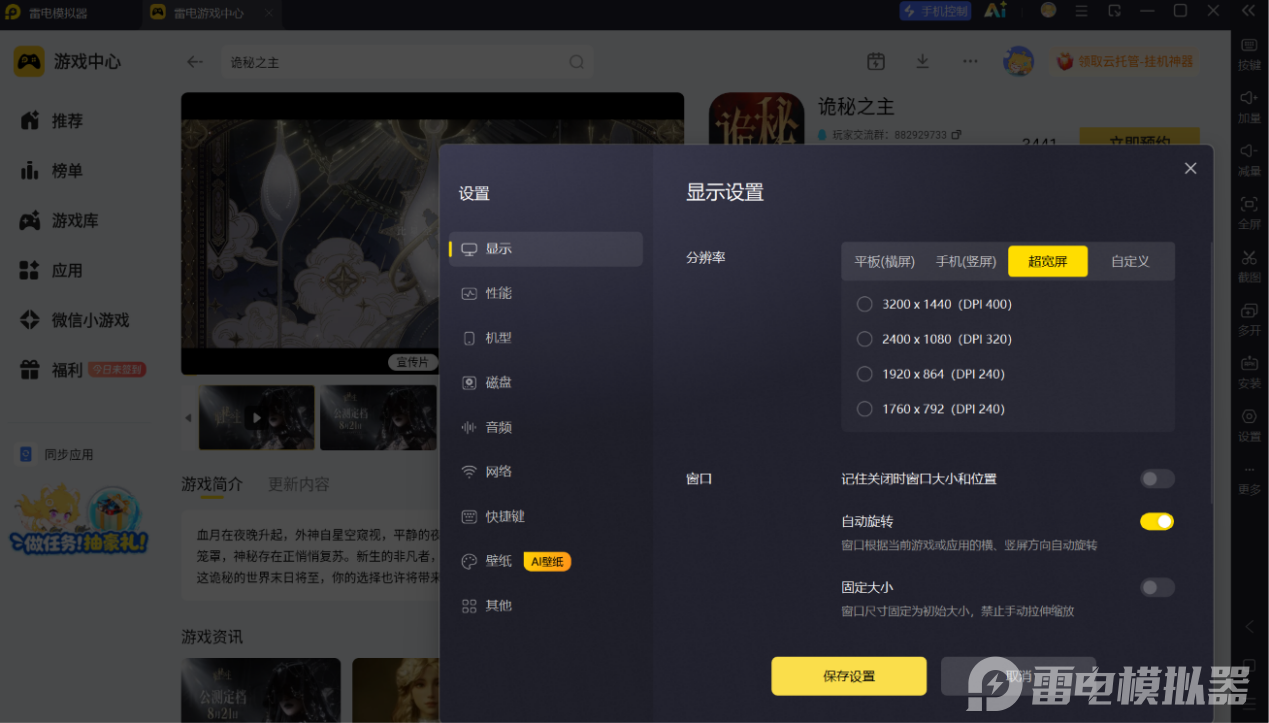The image size is (1269, 723).
Task: Open 微信小游戏 in game center sidebar
Action: pyautogui.click(x=76, y=321)
